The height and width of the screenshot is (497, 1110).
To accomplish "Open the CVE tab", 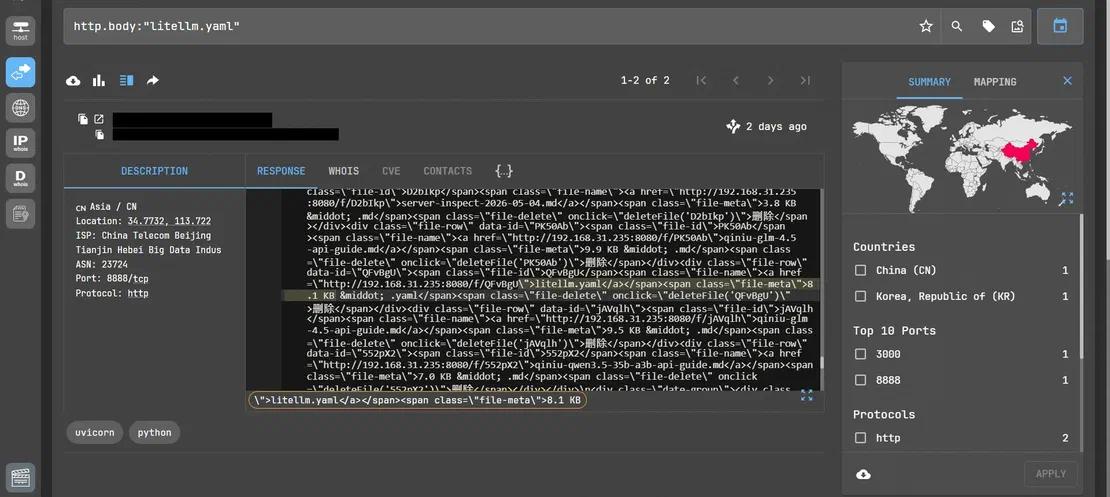I will pyautogui.click(x=391, y=171).
